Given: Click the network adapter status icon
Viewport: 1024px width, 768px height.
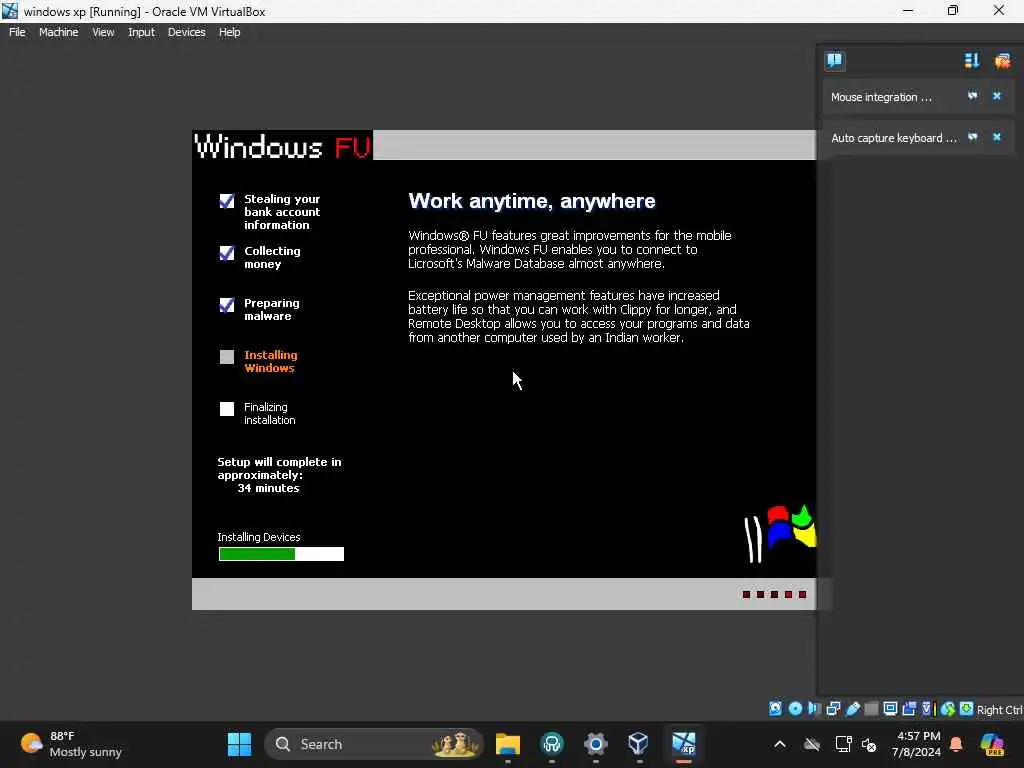Looking at the screenshot, I should coord(833,709).
